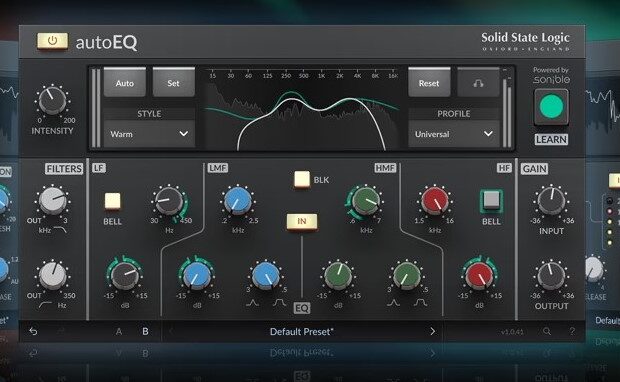Click the LMF gain dB knob
Viewport: 620px width, 382px height.
click(x=197, y=275)
